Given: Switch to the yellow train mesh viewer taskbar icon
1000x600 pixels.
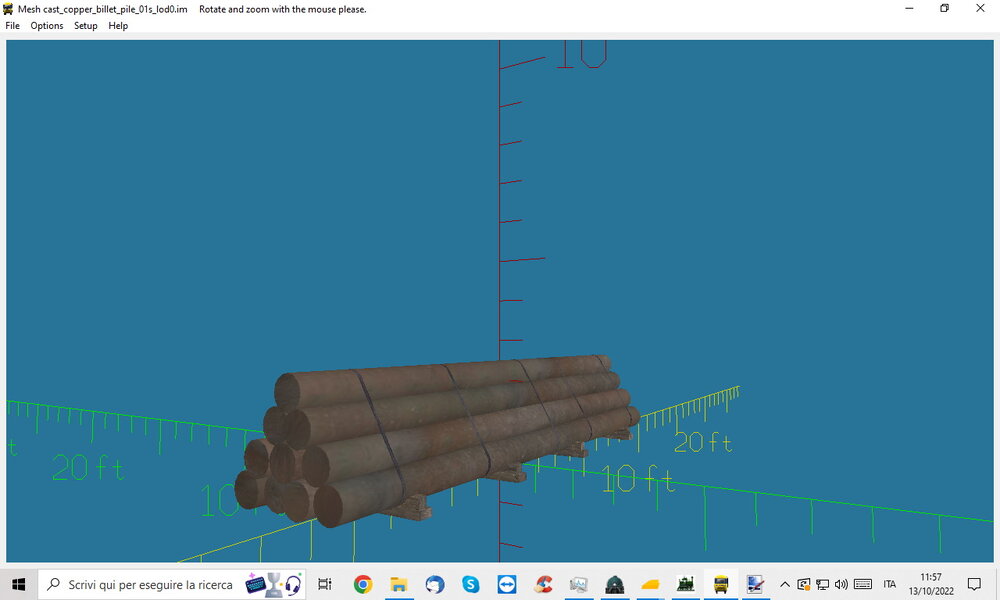Looking at the screenshot, I should tap(721, 584).
